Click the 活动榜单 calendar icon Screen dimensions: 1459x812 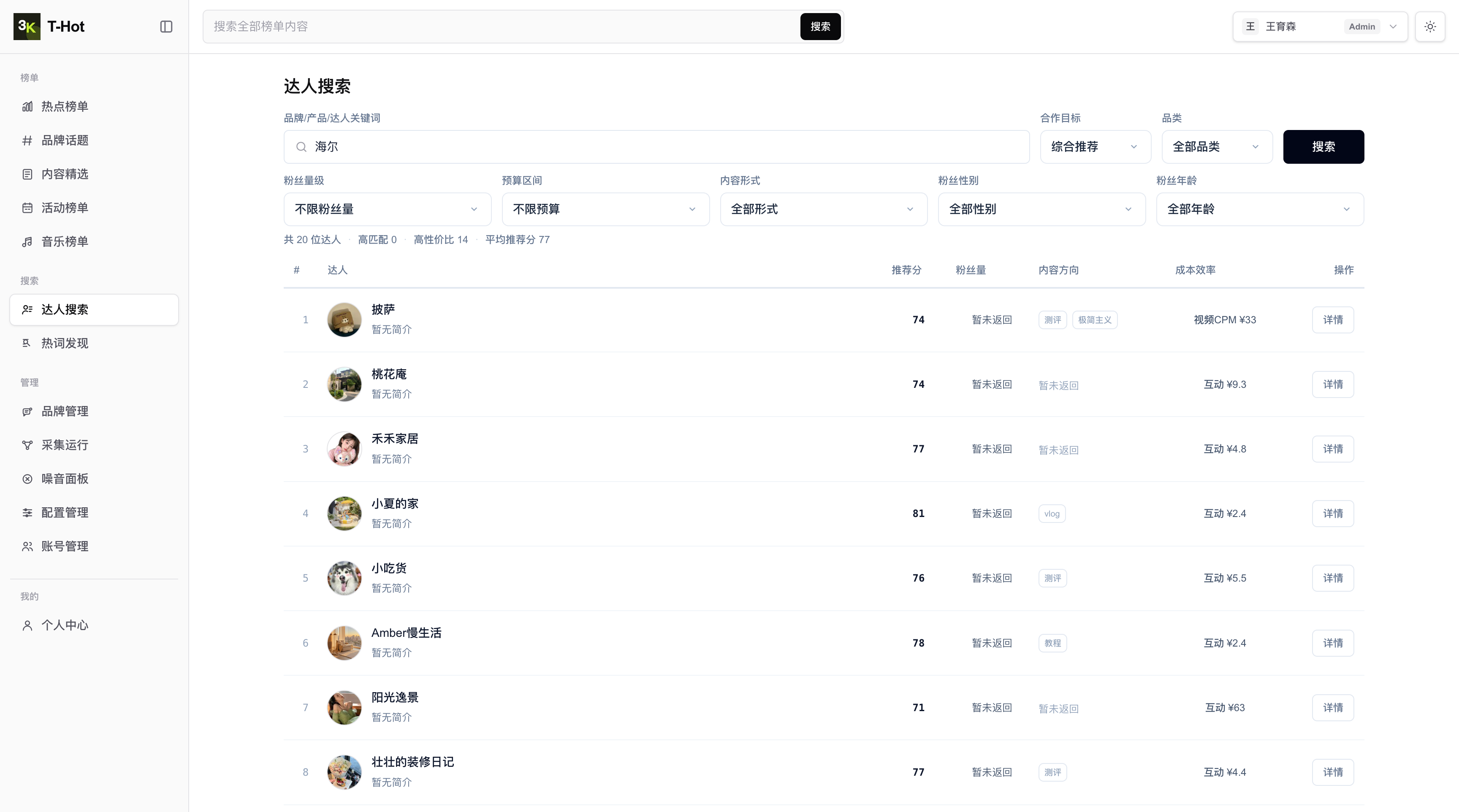coord(27,208)
